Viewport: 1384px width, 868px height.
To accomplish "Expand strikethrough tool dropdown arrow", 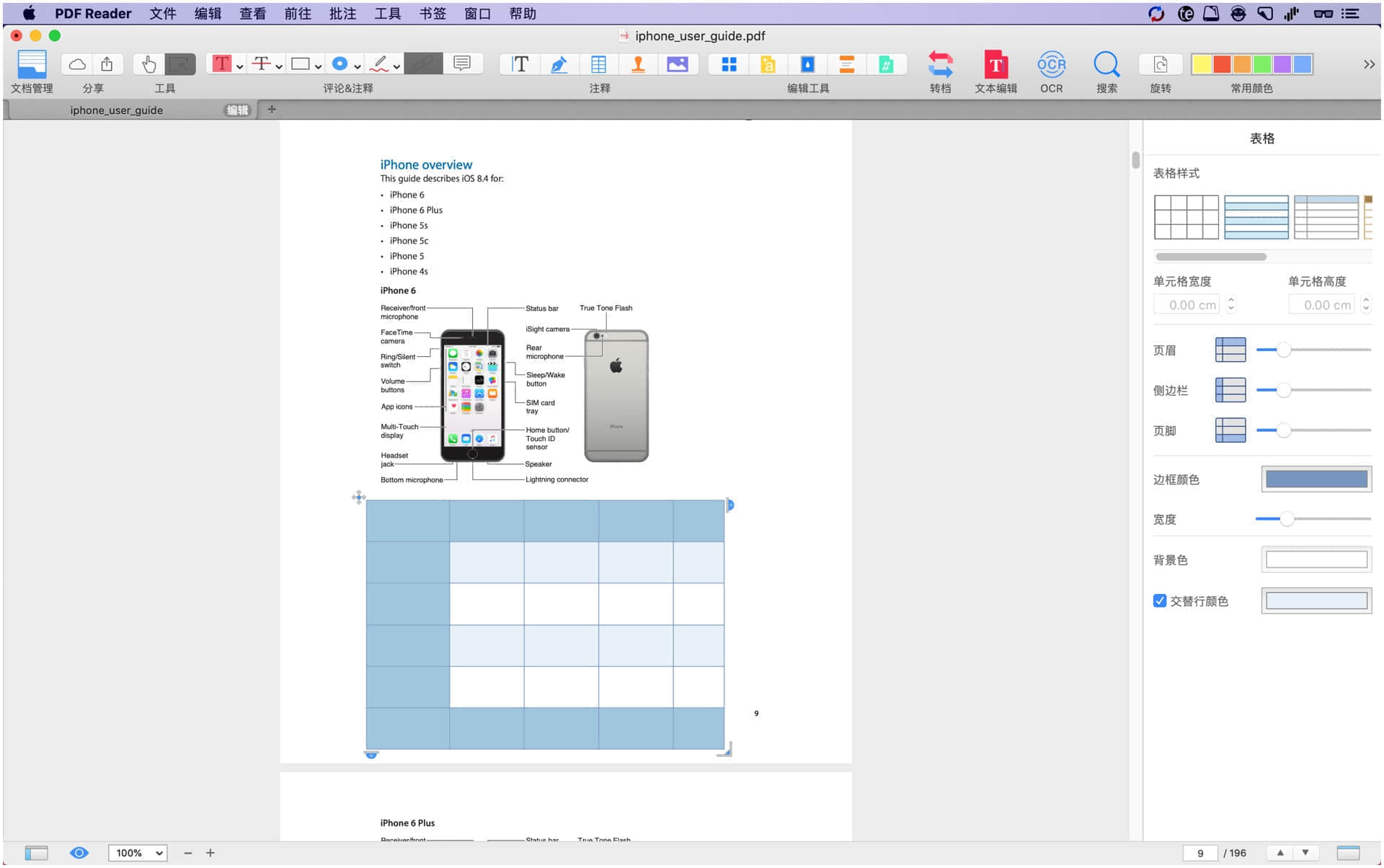I will pos(279,66).
